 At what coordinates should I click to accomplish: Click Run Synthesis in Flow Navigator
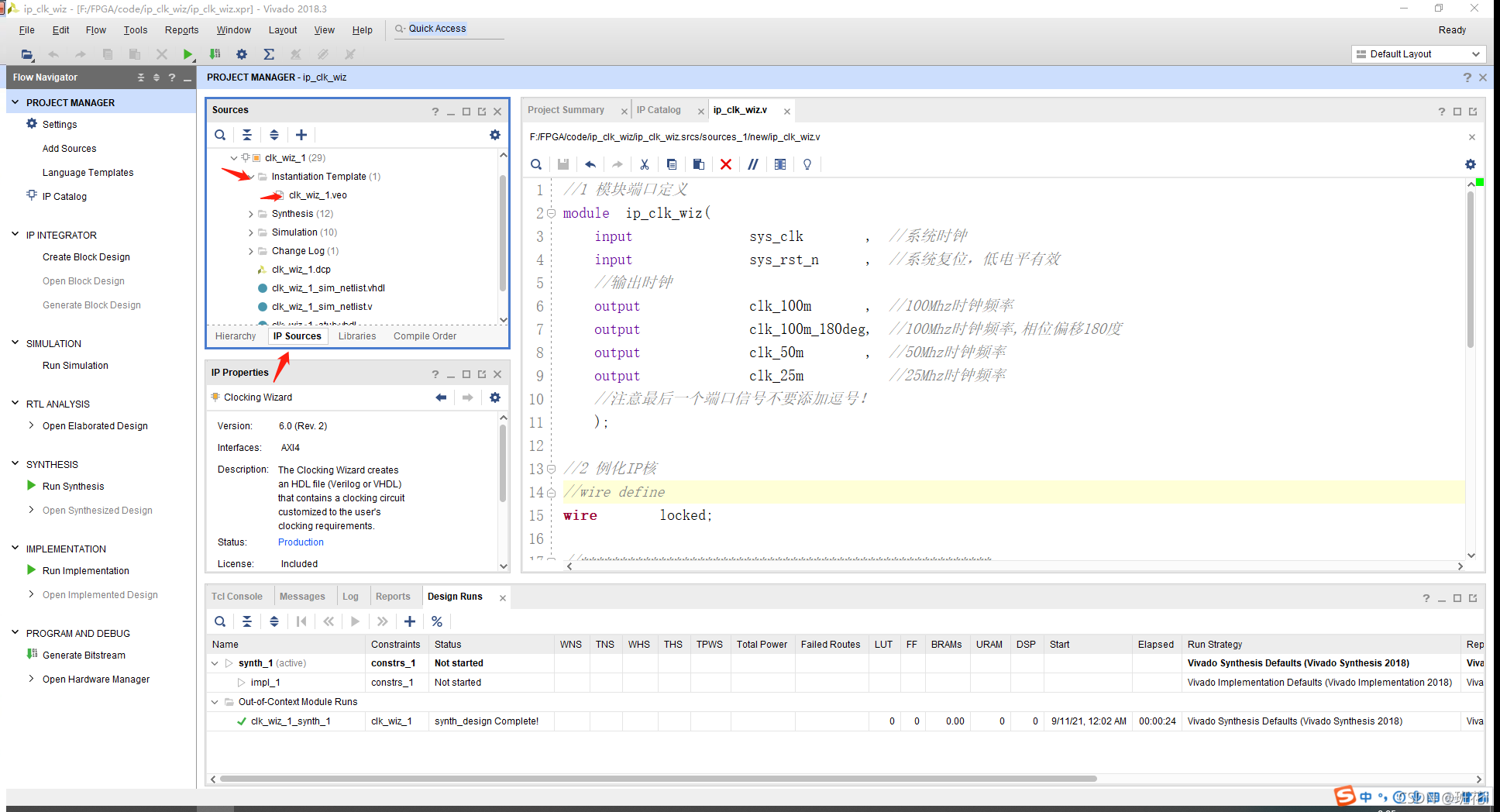tap(73, 487)
